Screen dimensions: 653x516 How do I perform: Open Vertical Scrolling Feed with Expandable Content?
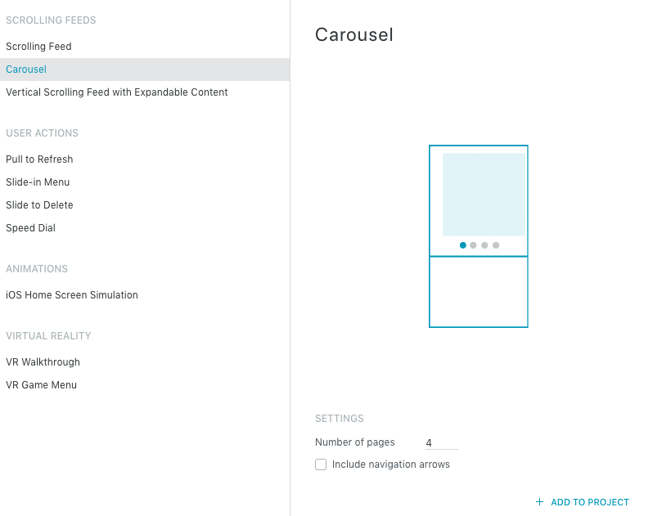click(117, 92)
